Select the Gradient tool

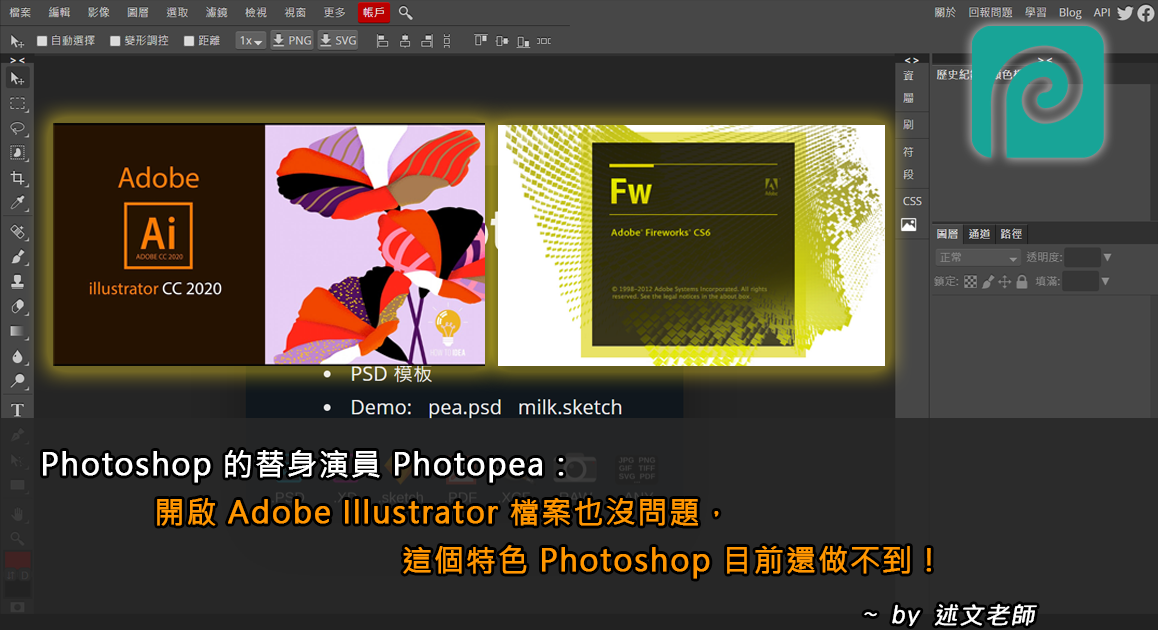coord(17,332)
